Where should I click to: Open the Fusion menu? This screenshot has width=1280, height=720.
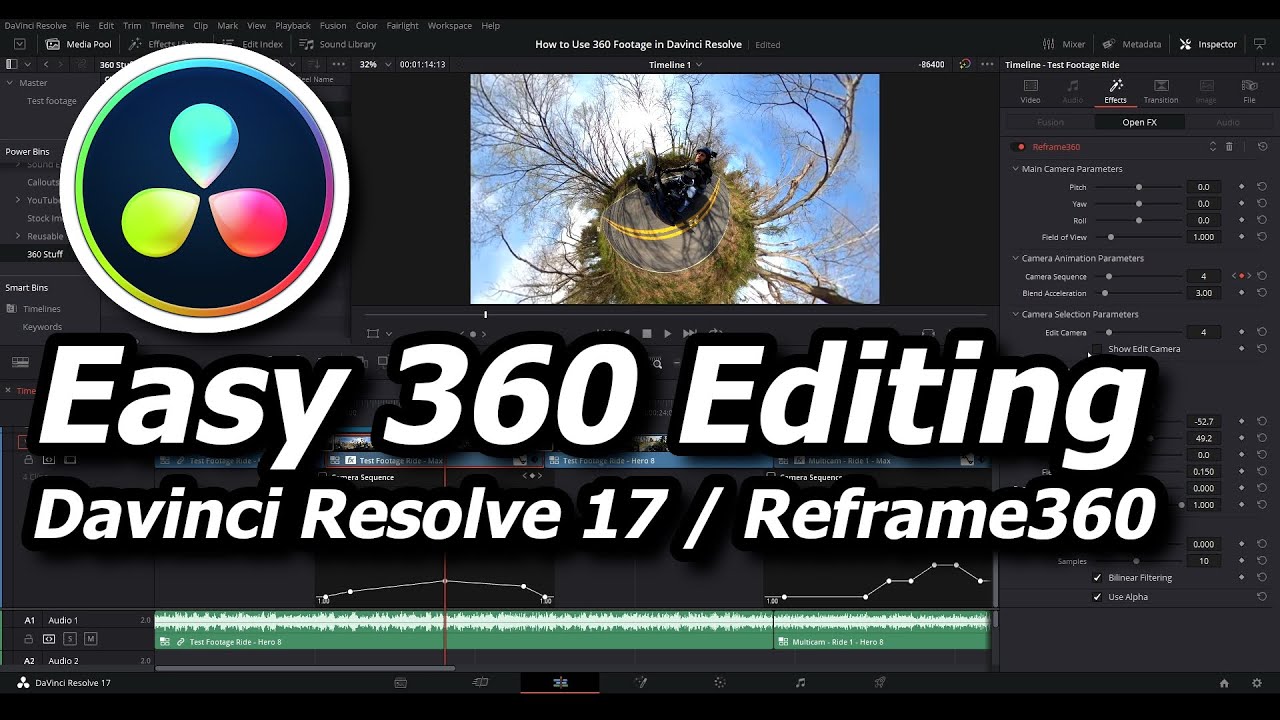[333, 25]
